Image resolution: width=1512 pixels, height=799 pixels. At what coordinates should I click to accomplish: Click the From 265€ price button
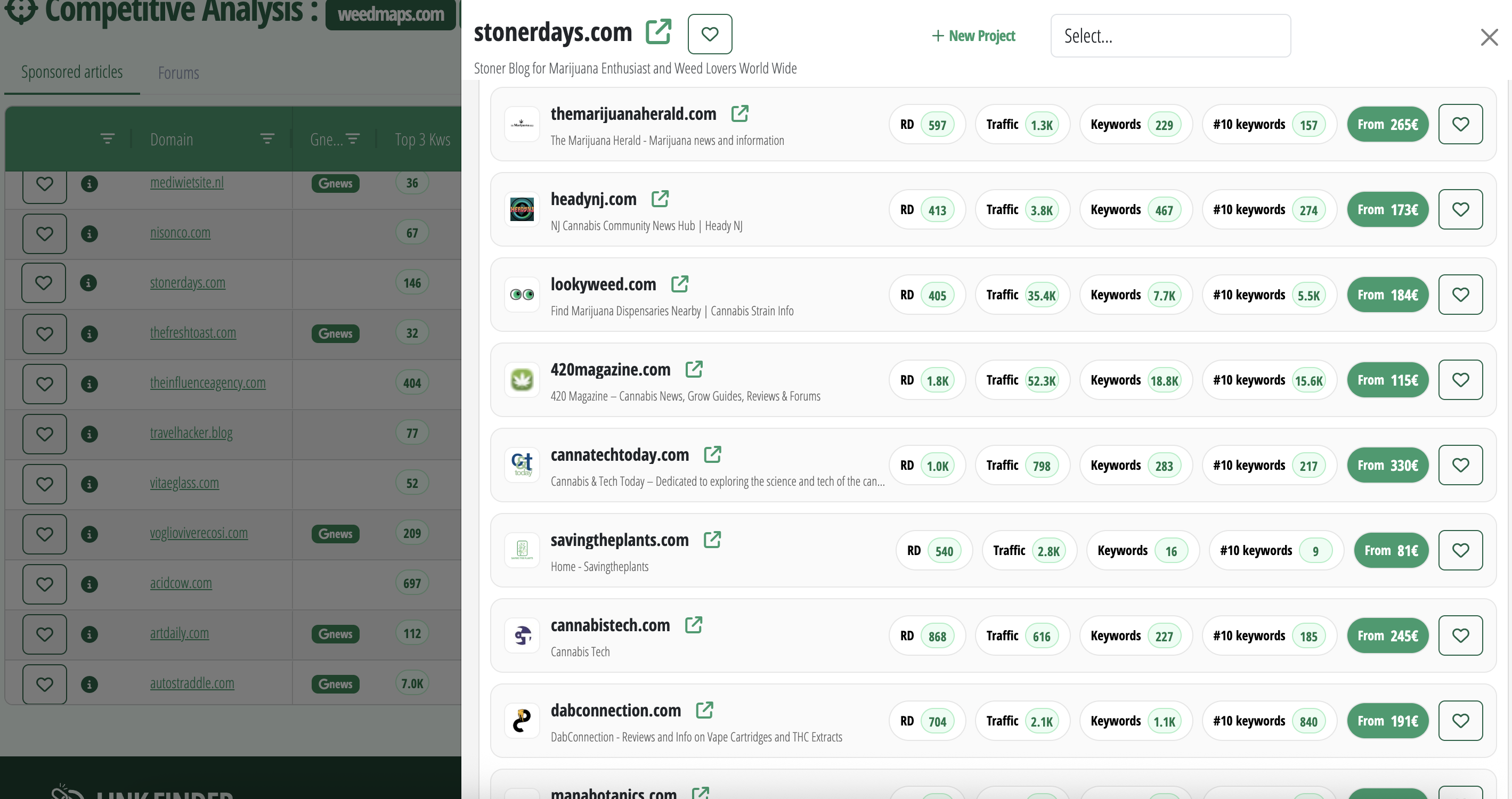[x=1387, y=124]
